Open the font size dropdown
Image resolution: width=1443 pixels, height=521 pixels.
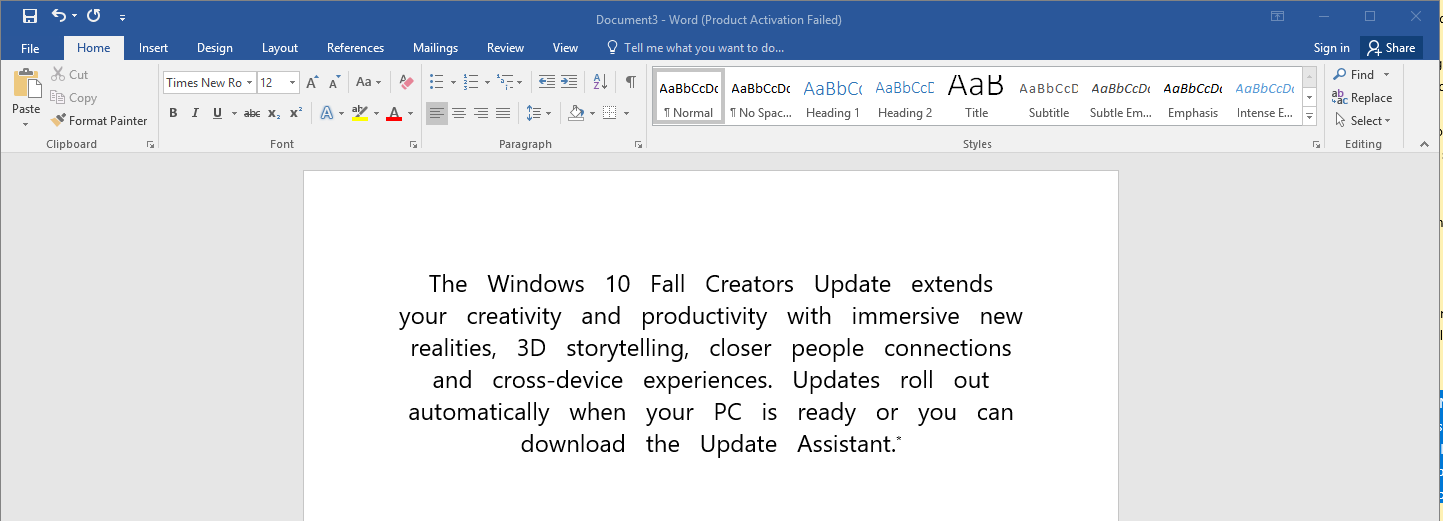(x=292, y=83)
